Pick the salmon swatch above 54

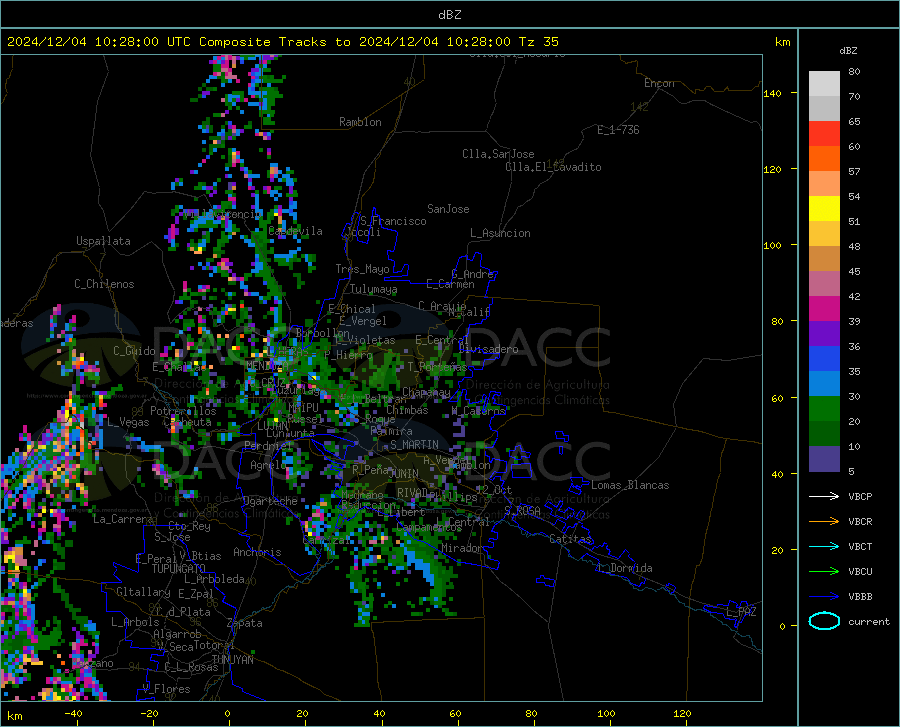pyautogui.click(x=824, y=184)
